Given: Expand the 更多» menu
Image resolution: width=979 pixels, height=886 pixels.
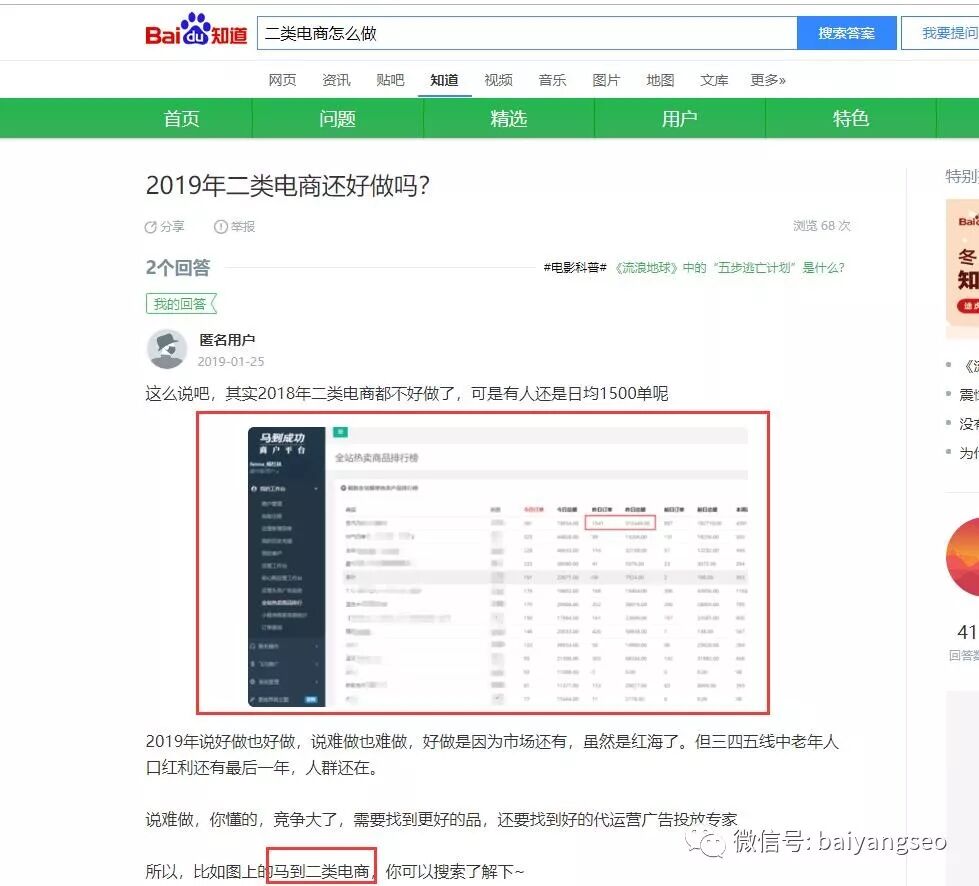Looking at the screenshot, I should [768, 80].
